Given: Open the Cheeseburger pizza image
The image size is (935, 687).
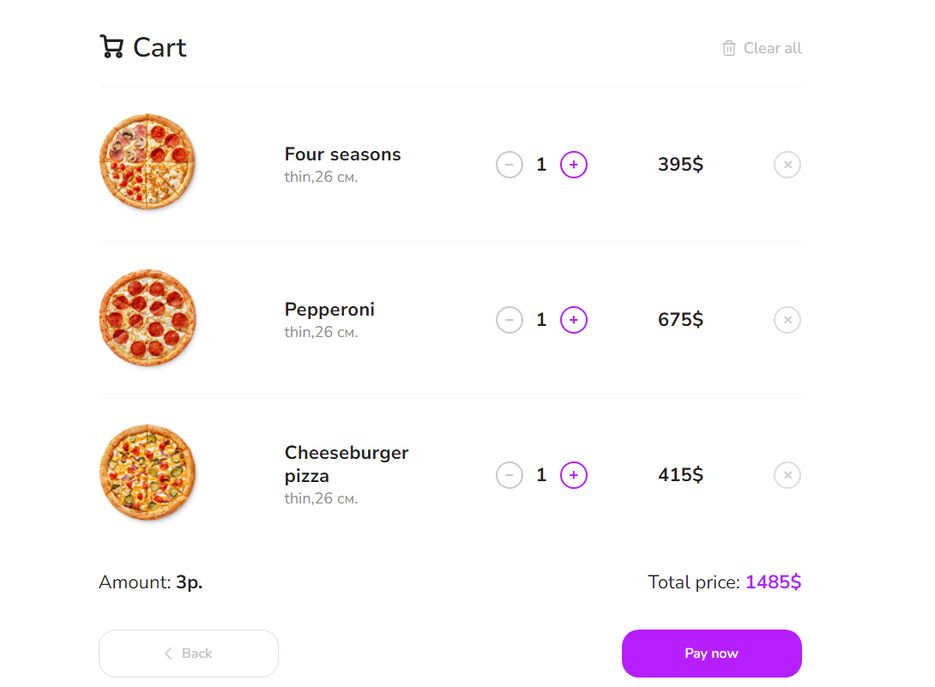Looking at the screenshot, I should [x=147, y=472].
